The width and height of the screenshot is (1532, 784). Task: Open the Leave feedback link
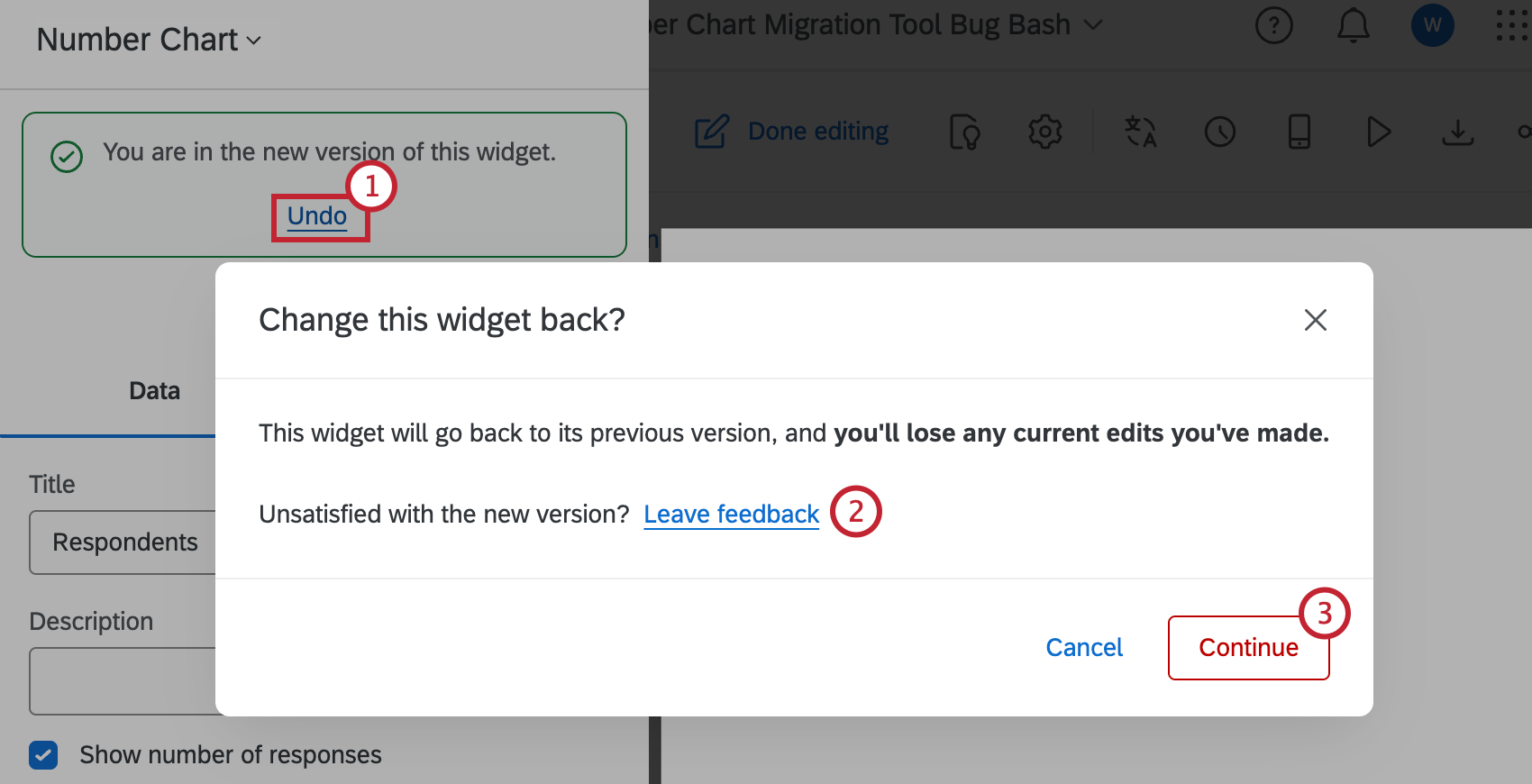point(731,514)
